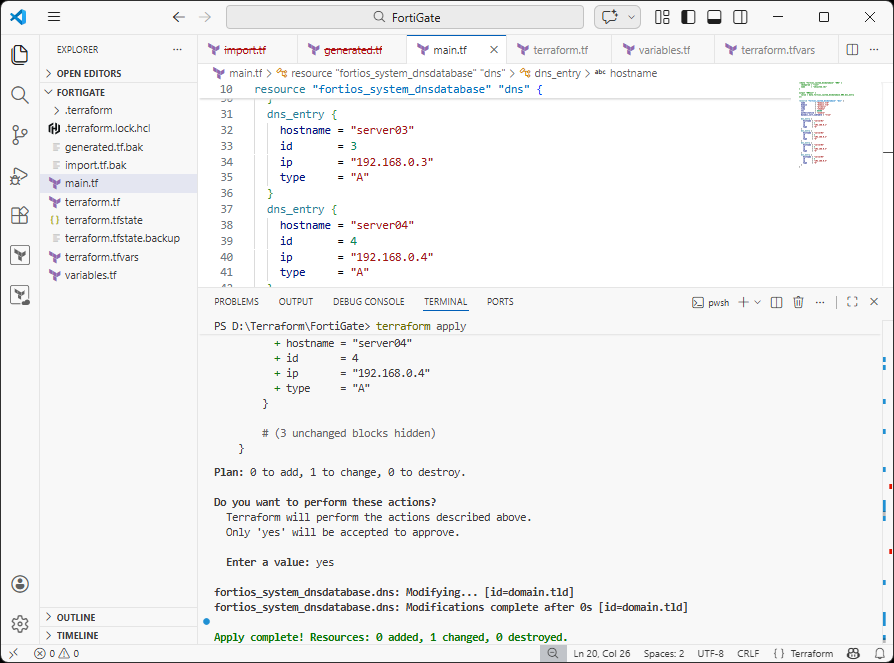This screenshot has height=663, width=894.
Task: Click the FortiGate command center search box
Action: [405, 17]
